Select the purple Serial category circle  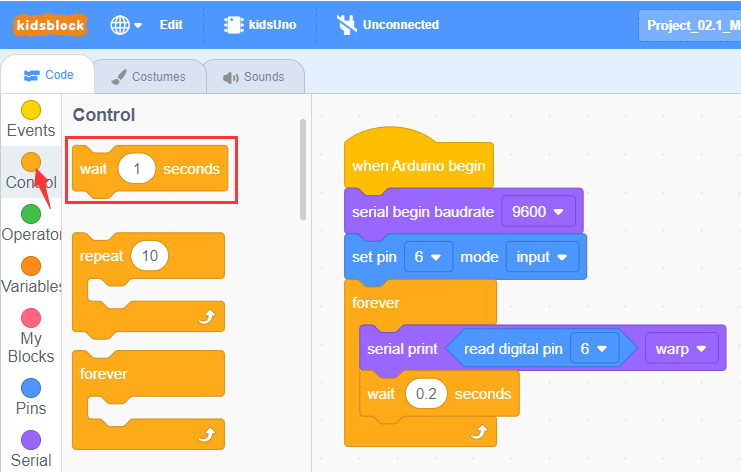pyautogui.click(x=31, y=440)
